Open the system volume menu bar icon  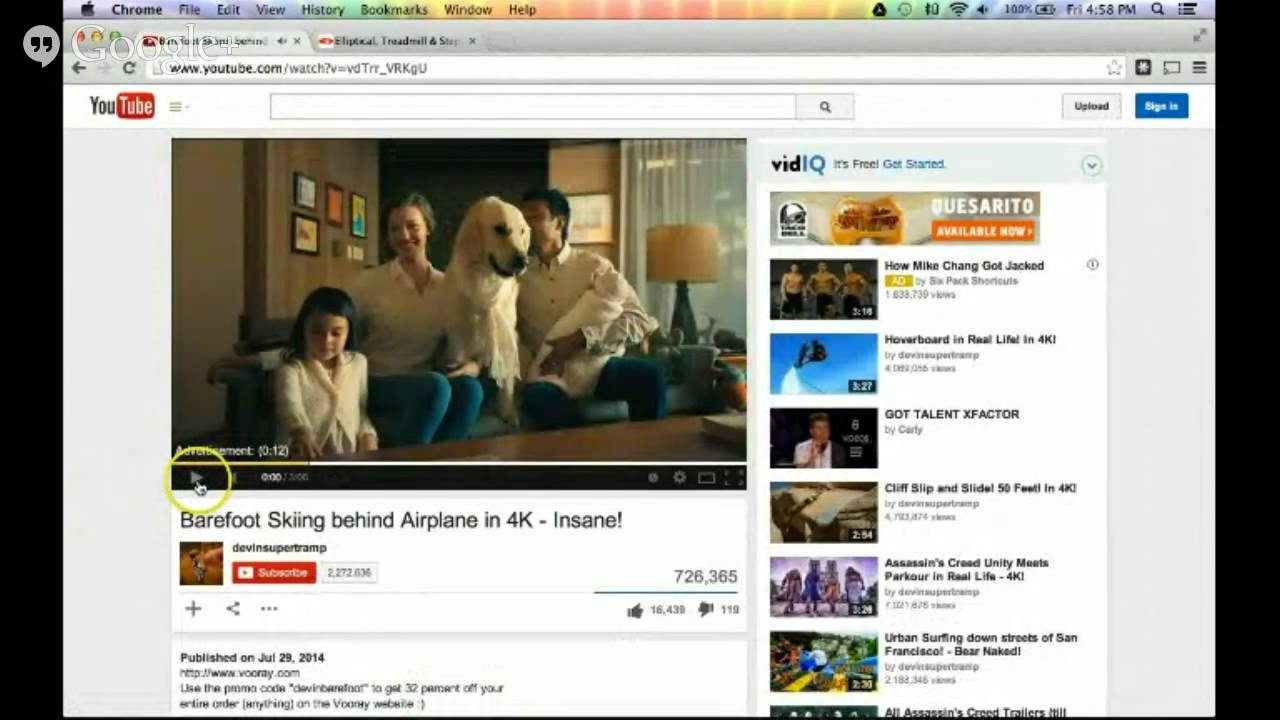pos(983,9)
